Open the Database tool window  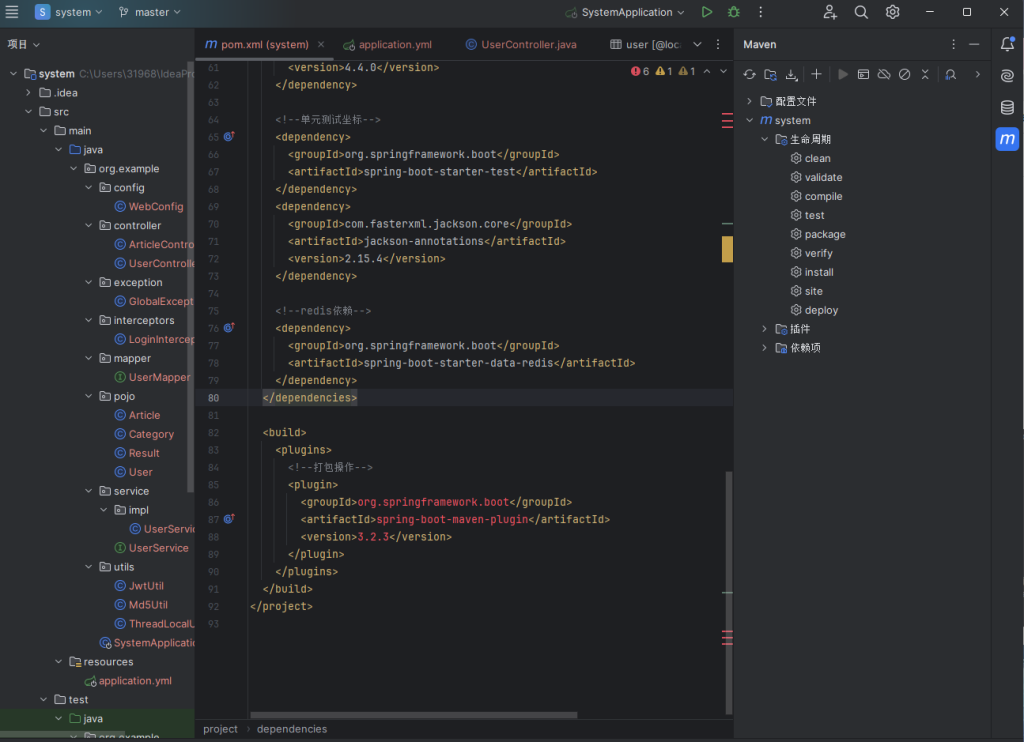point(1007,108)
